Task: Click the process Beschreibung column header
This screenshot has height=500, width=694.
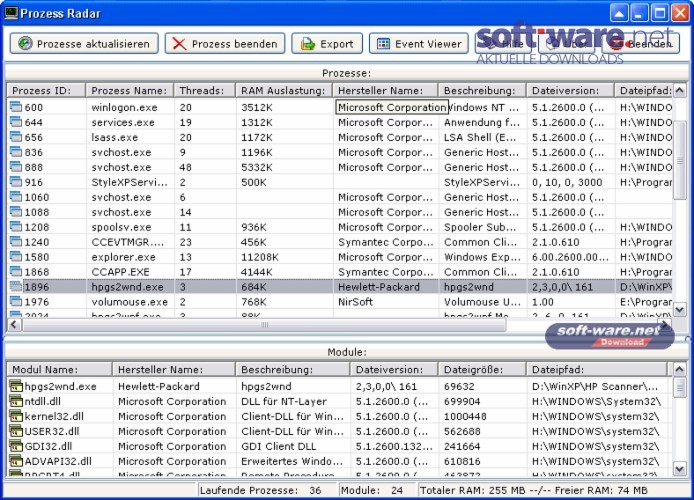Action: click(x=482, y=90)
